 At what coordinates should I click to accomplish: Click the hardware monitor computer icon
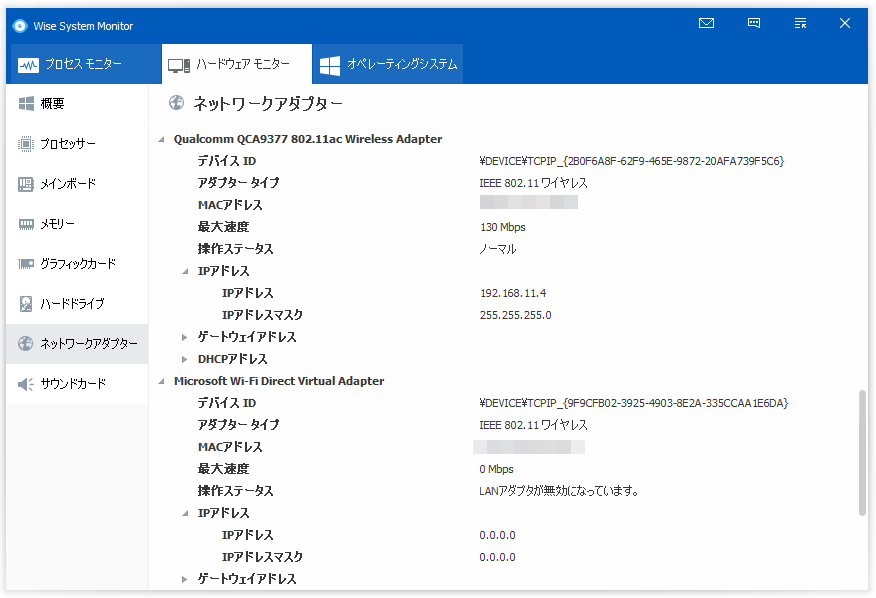click(x=179, y=65)
